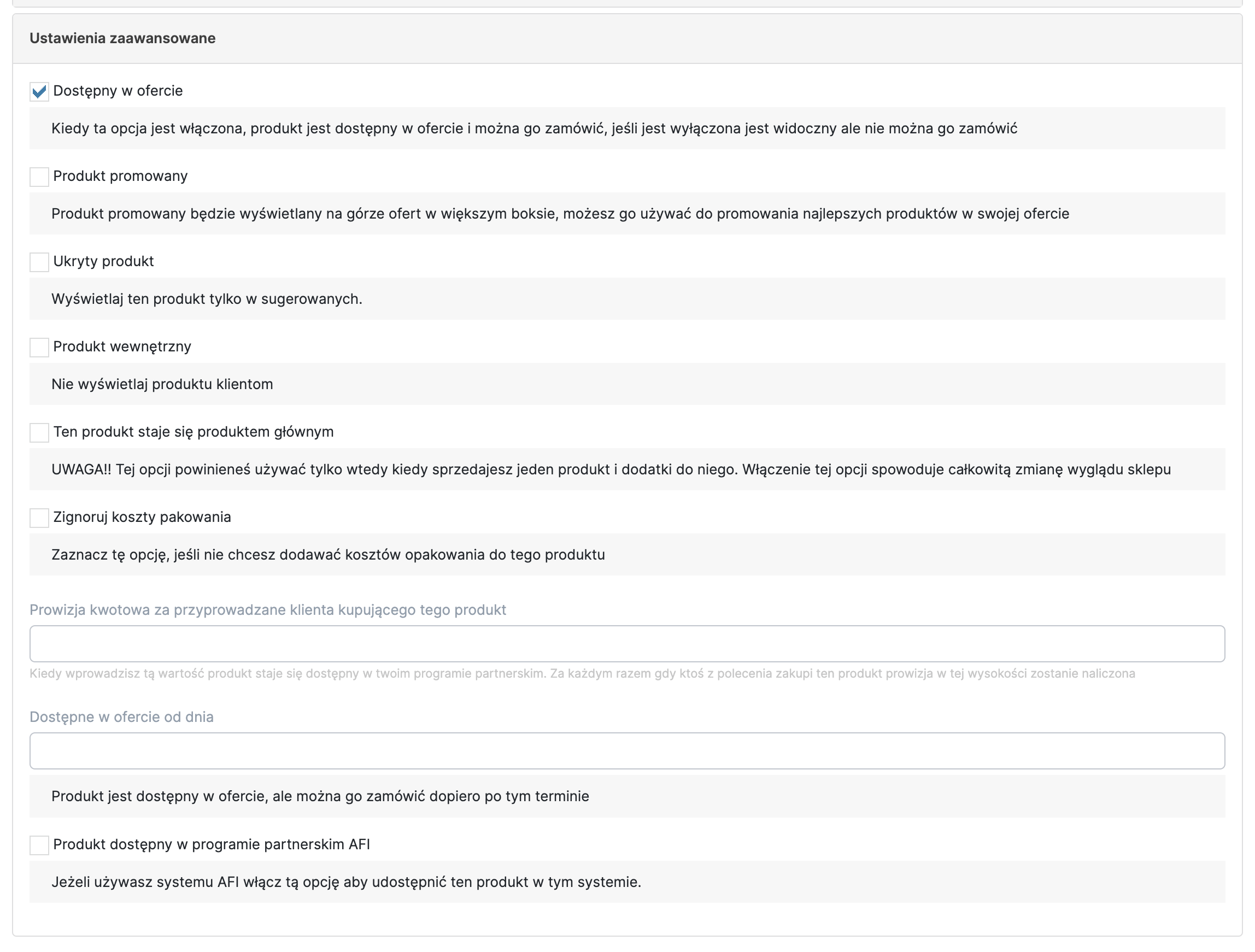This screenshot has height=952, width=1255.
Task: Click the 'Ukryty produkt' label text
Action: [103, 261]
